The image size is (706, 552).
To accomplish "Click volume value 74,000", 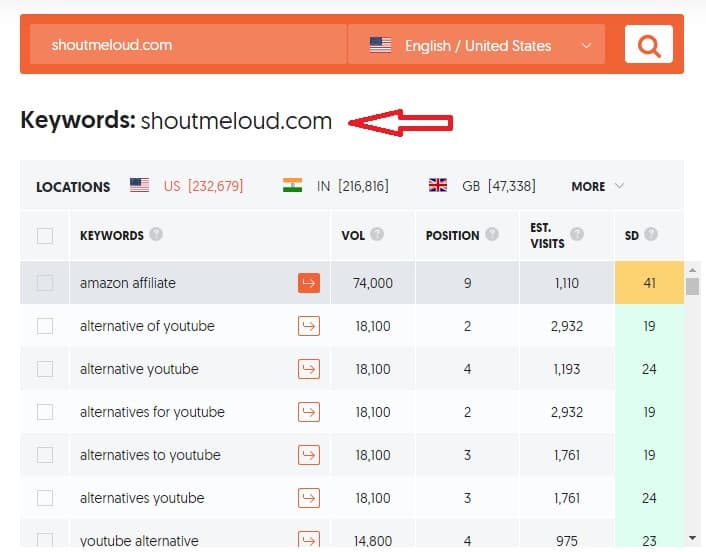I will pyautogui.click(x=373, y=283).
